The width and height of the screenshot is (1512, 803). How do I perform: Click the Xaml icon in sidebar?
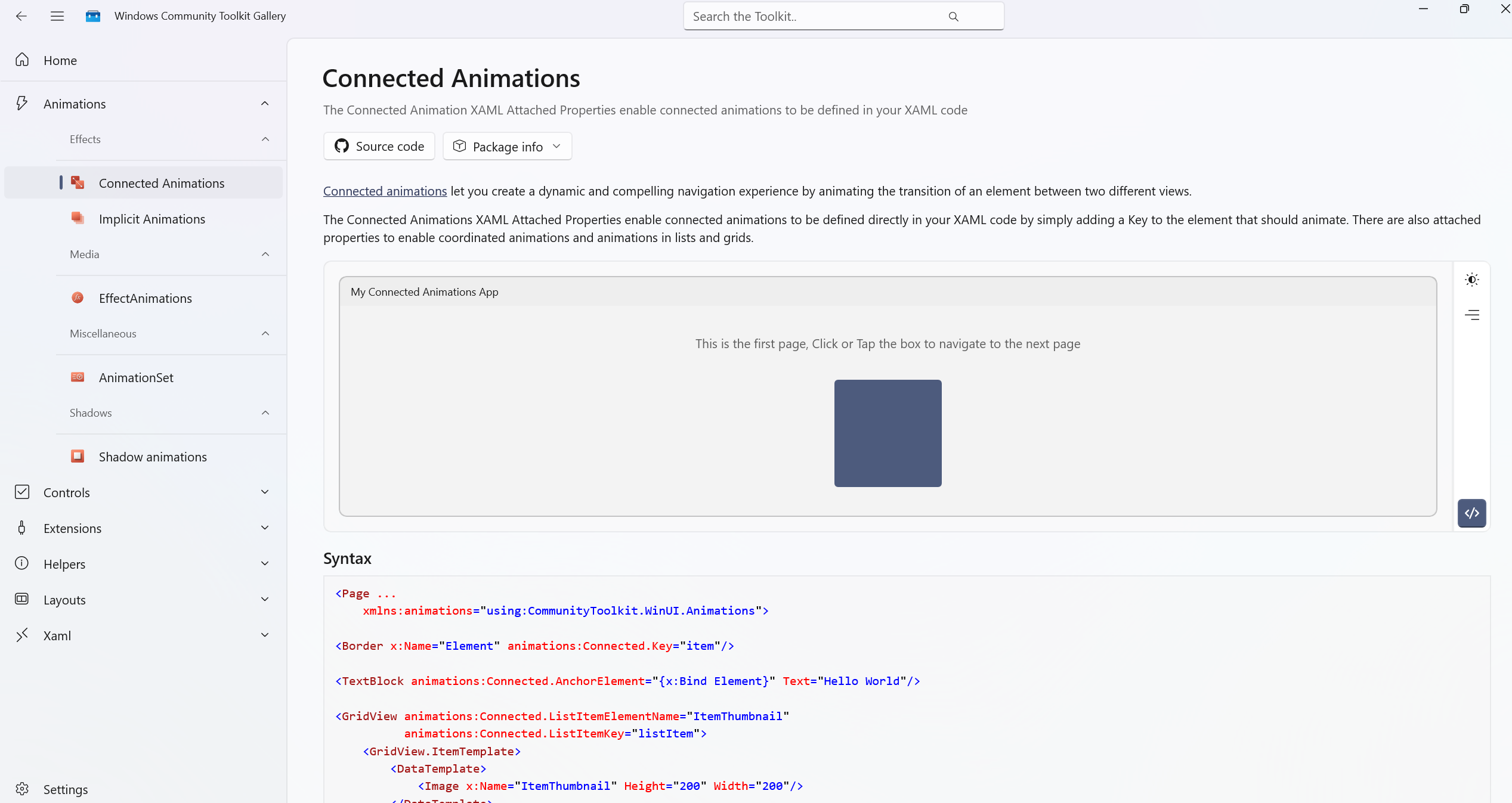point(22,635)
